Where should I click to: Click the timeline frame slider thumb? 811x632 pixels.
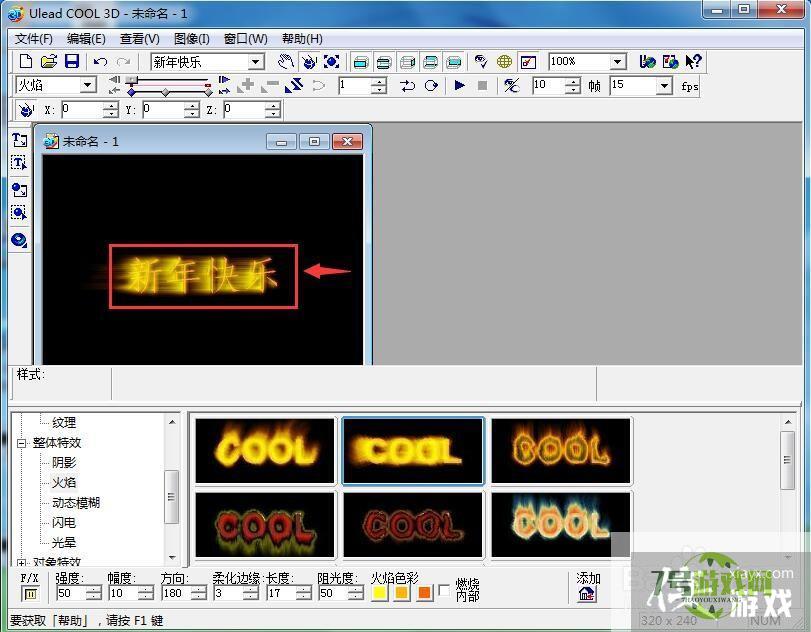click(132, 80)
